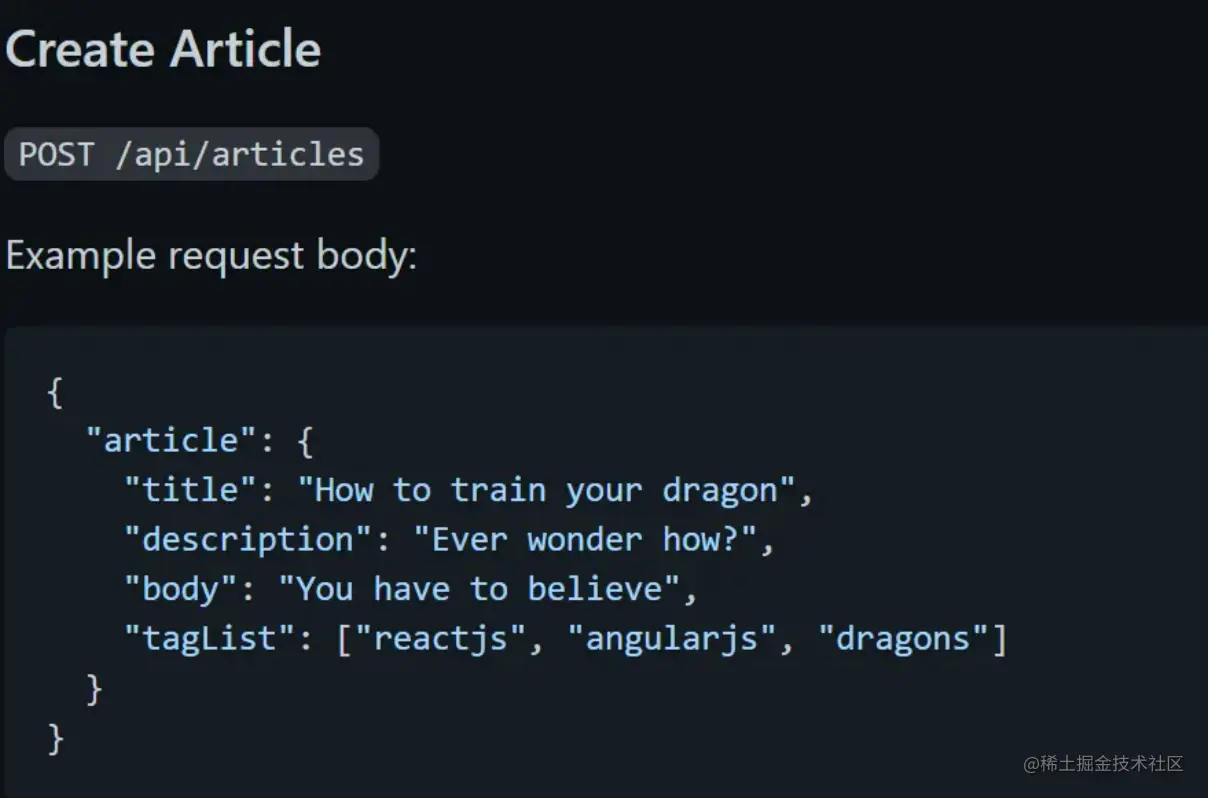Click the Create Article heading
Viewport: 1208px width, 798px height.
coord(163,49)
